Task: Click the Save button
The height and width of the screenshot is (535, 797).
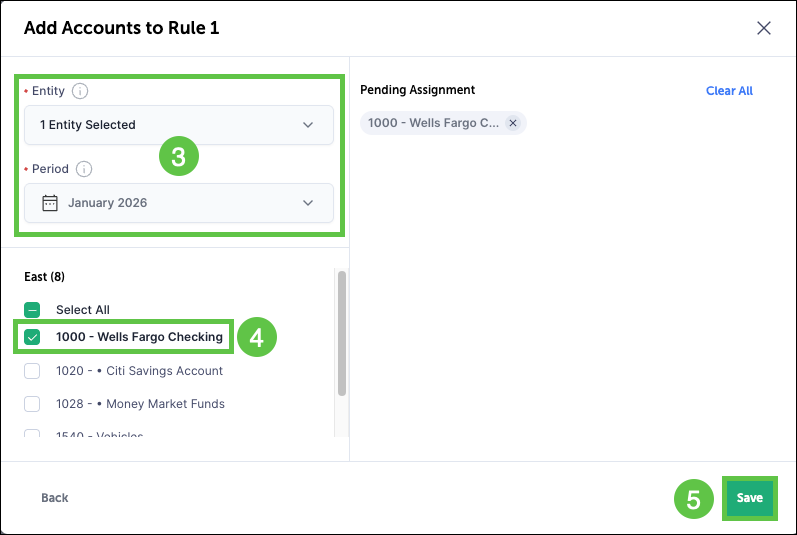Action: point(749,498)
